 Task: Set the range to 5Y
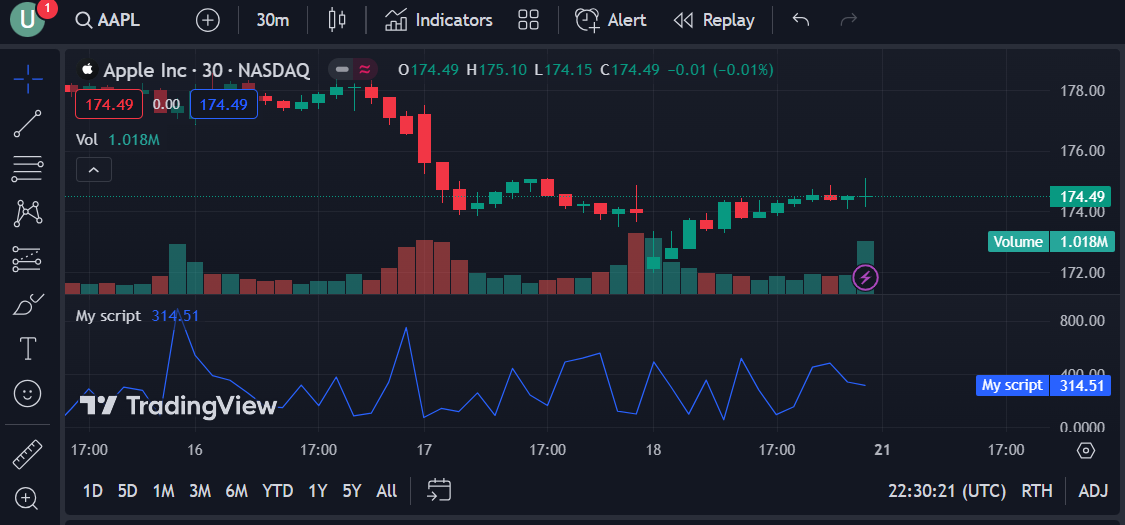(352, 491)
